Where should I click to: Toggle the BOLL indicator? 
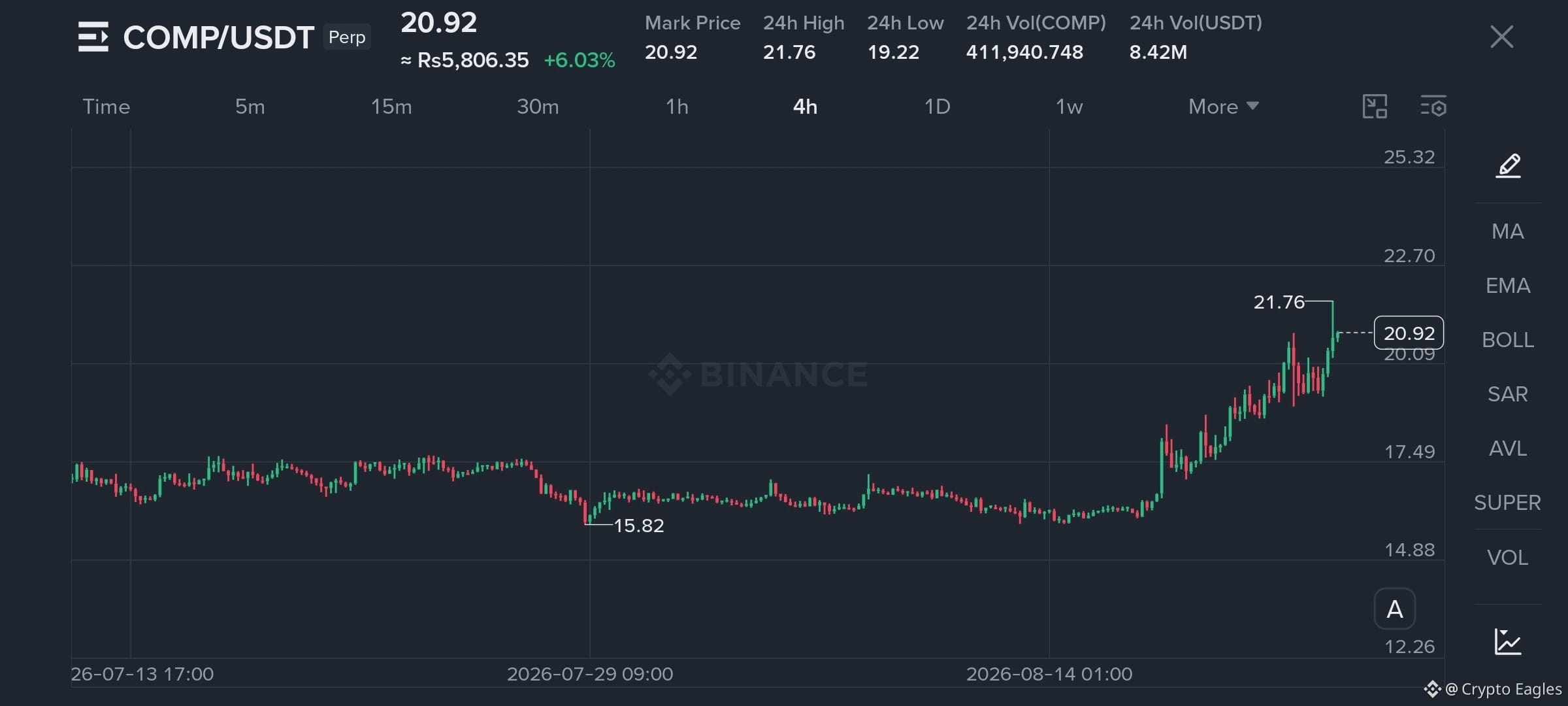click(x=1508, y=340)
